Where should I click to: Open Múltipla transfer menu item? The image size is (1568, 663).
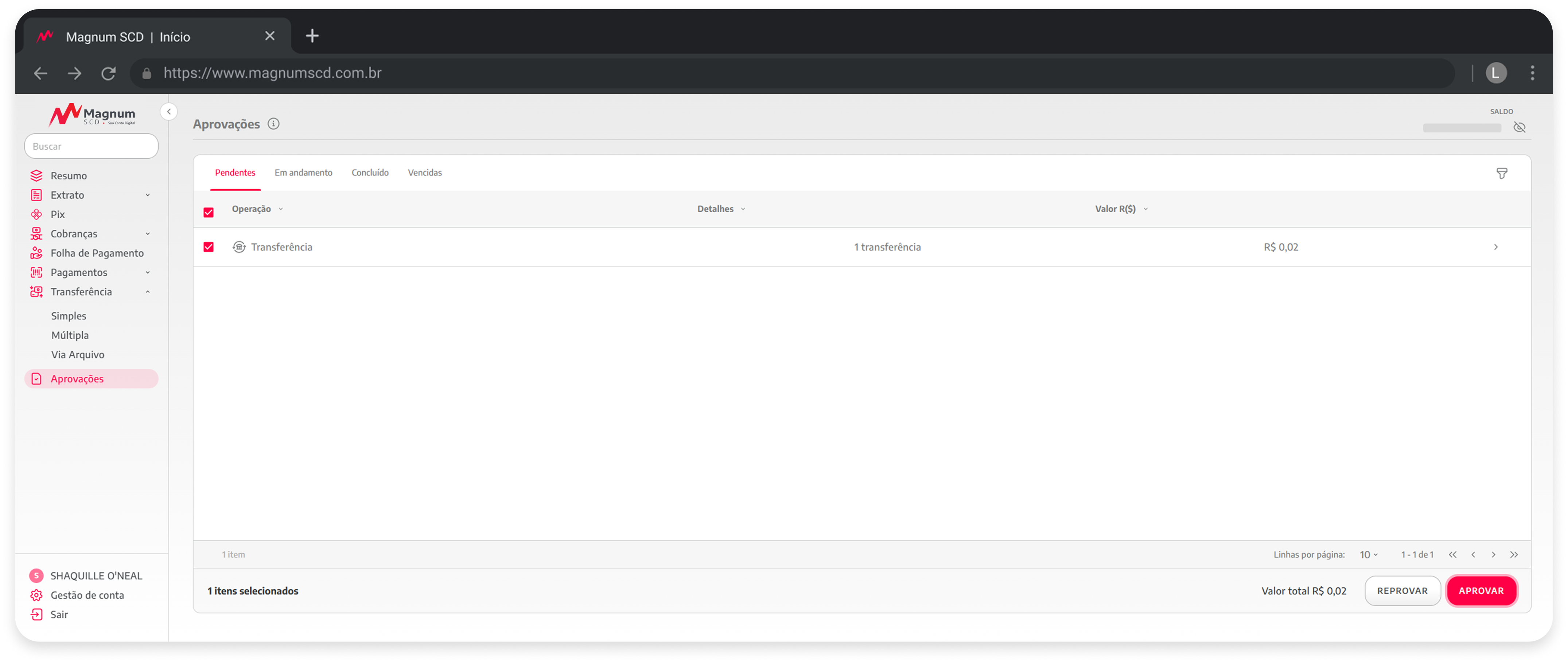(70, 336)
